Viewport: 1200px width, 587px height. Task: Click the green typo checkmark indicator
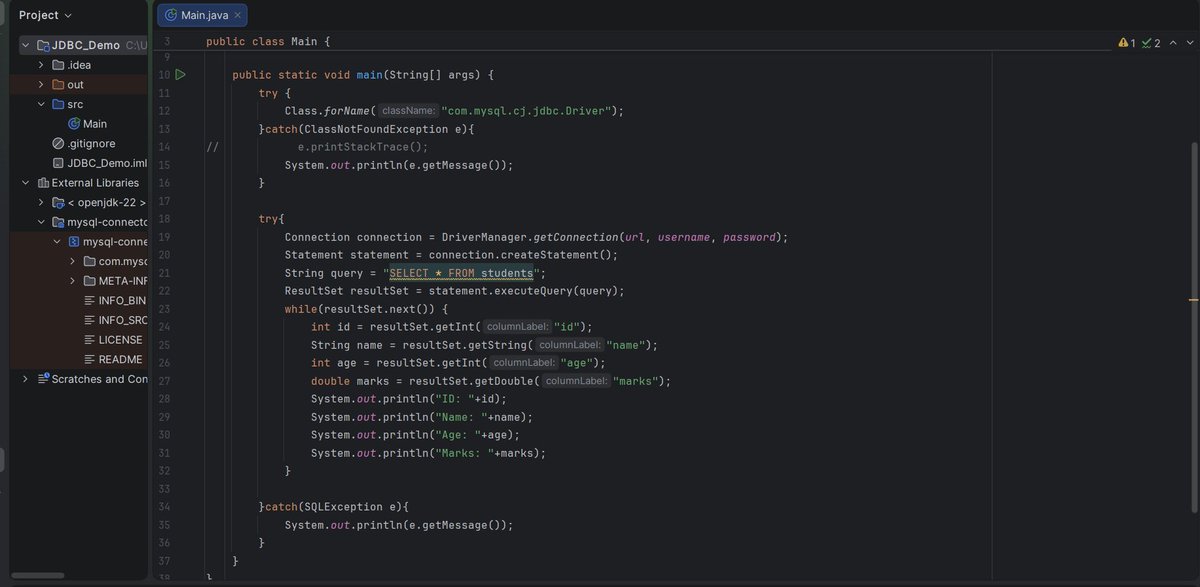tap(1147, 43)
